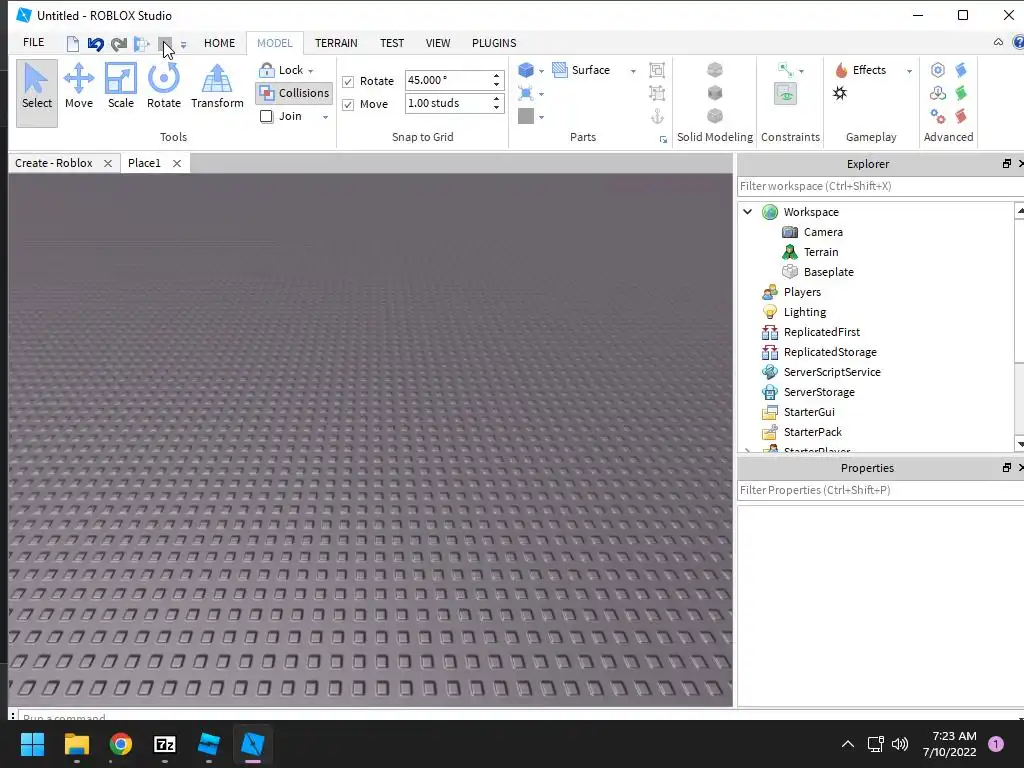Select ServerScriptService in the Explorer
Screen dimensions: 1024x768
point(832,372)
